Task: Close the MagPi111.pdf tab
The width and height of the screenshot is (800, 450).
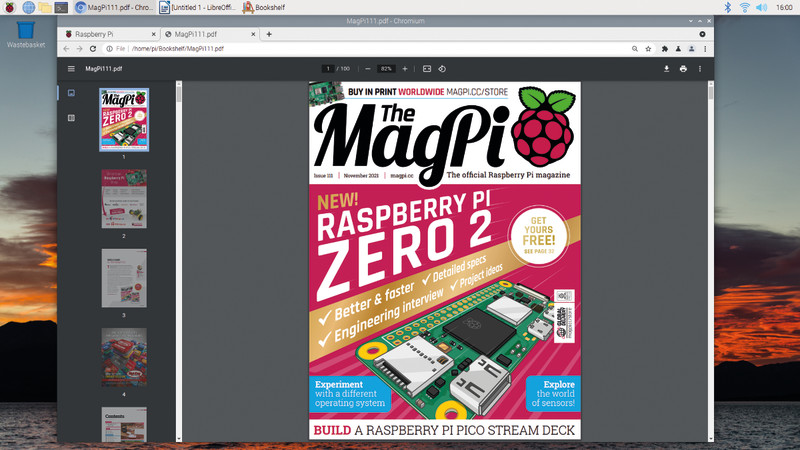Action: pos(253,34)
